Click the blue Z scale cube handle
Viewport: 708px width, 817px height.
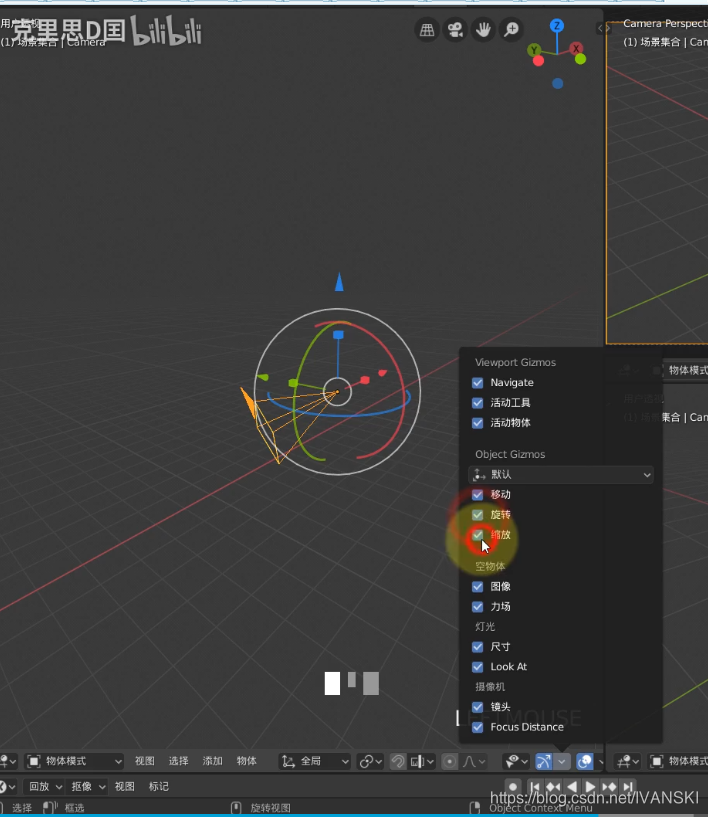tap(339, 335)
